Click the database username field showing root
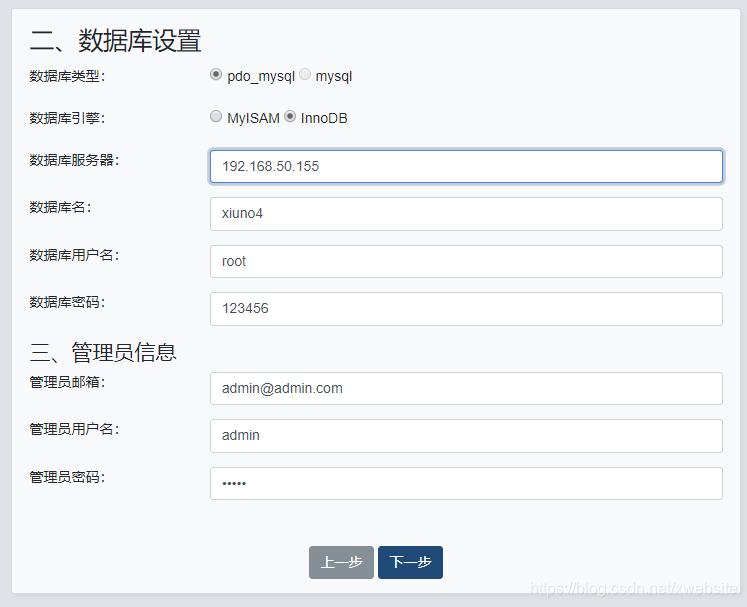 (466, 262)
